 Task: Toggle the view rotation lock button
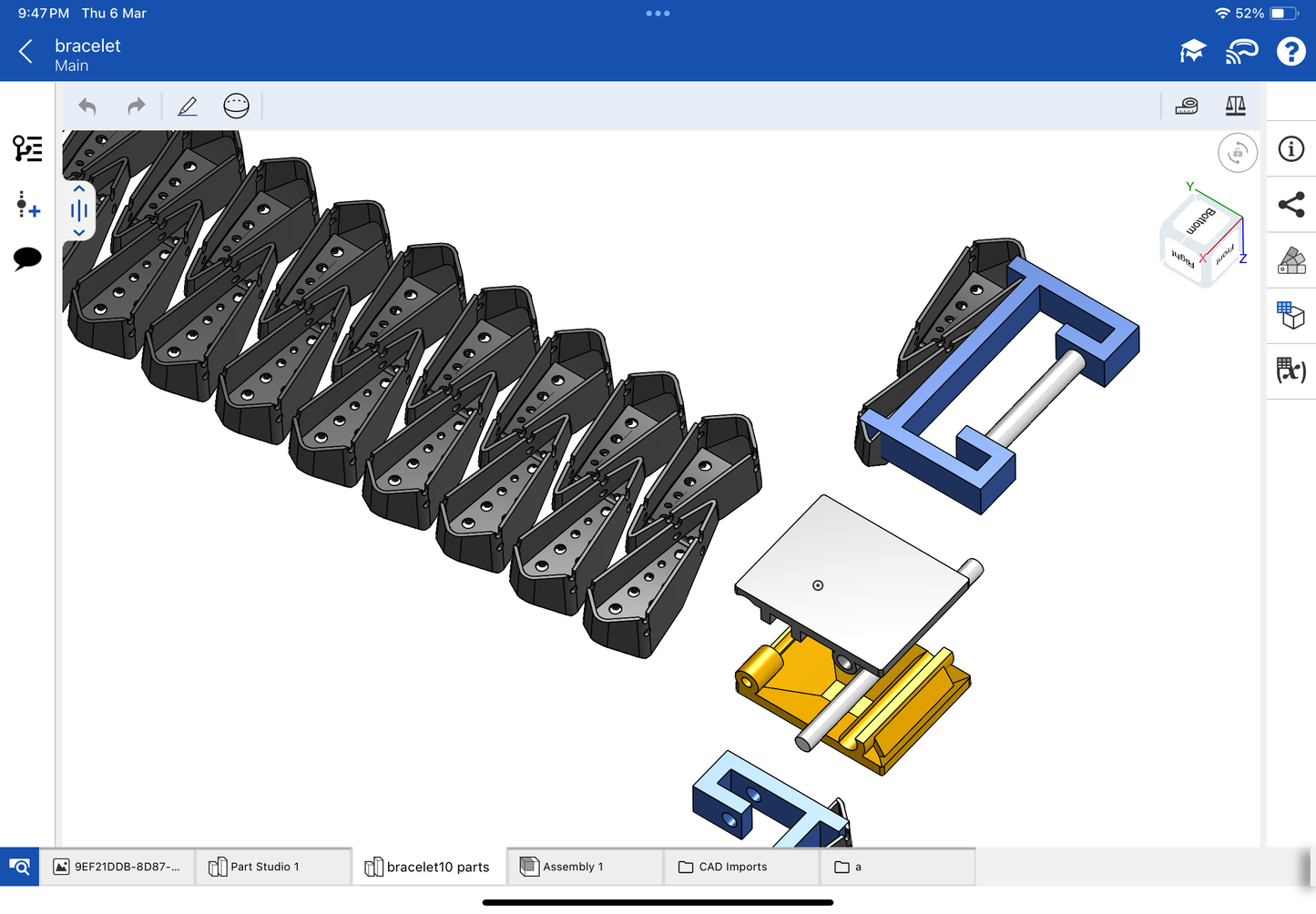(1237, 153)
